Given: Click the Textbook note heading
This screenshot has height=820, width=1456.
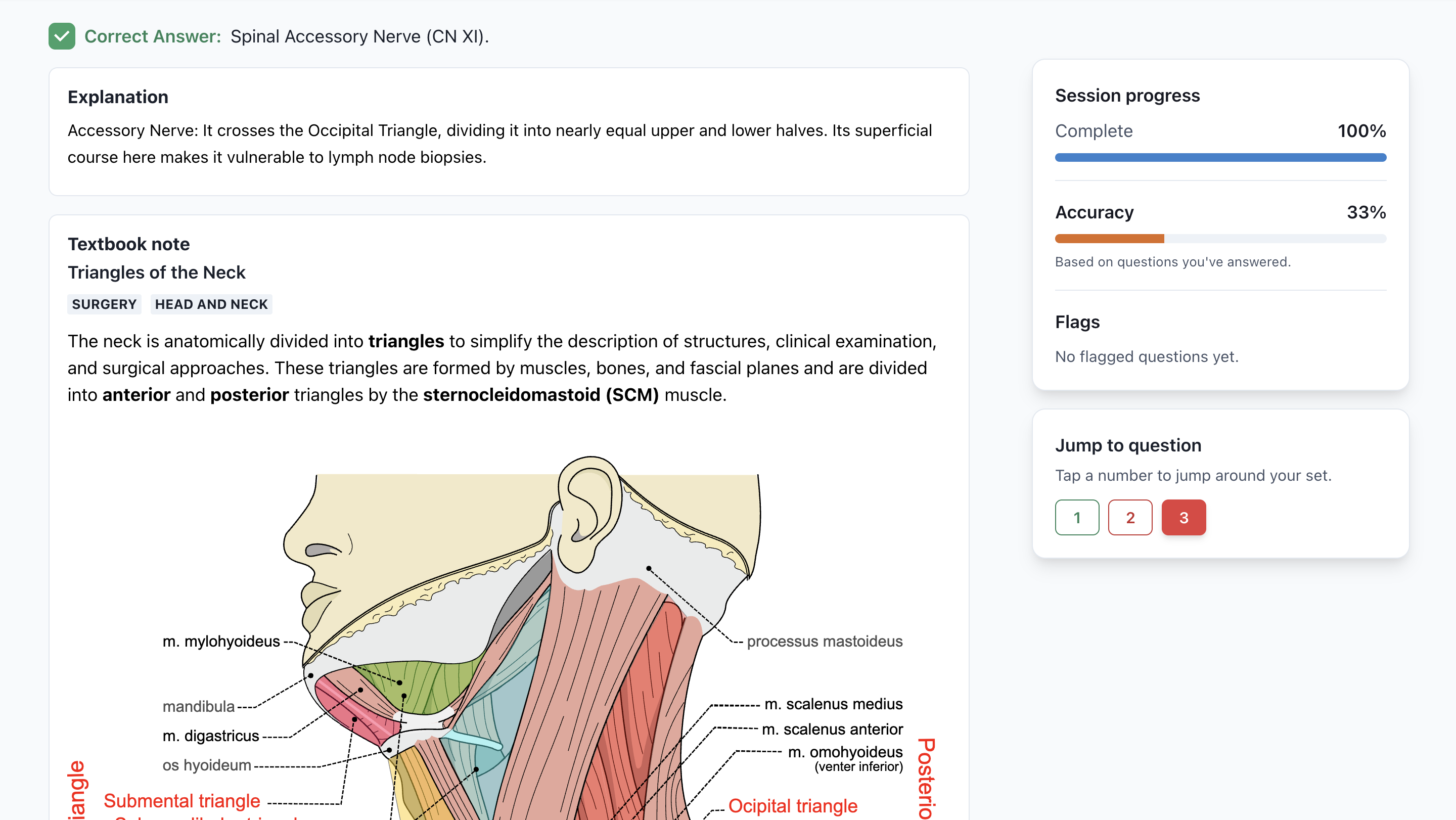Looking at the screenshot, I should pos(128,244).
